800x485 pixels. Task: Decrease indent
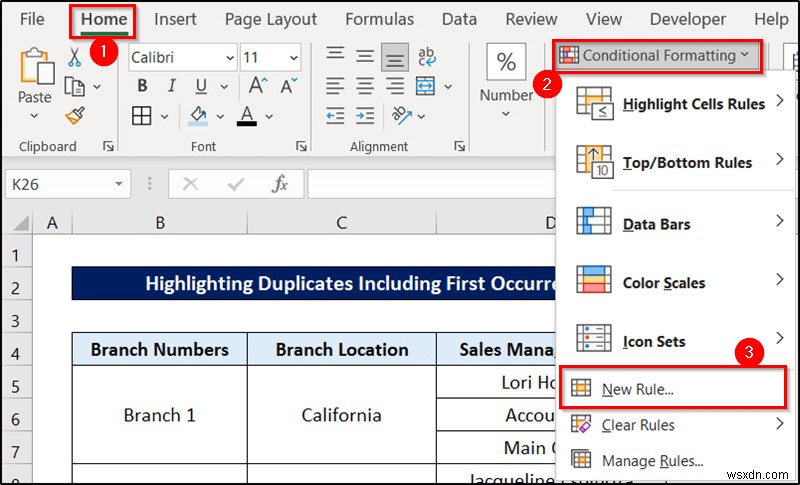[335, 116]
